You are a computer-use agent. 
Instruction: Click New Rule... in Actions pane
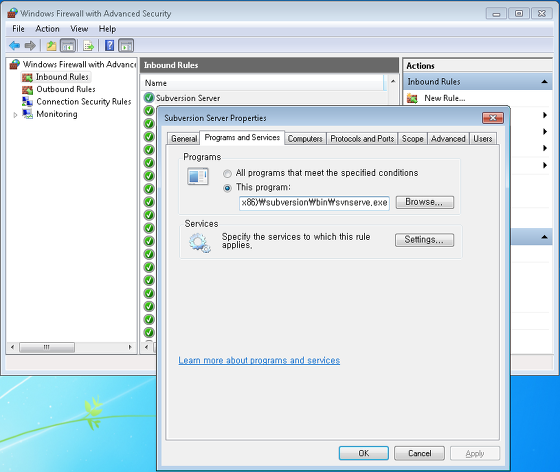445,98
